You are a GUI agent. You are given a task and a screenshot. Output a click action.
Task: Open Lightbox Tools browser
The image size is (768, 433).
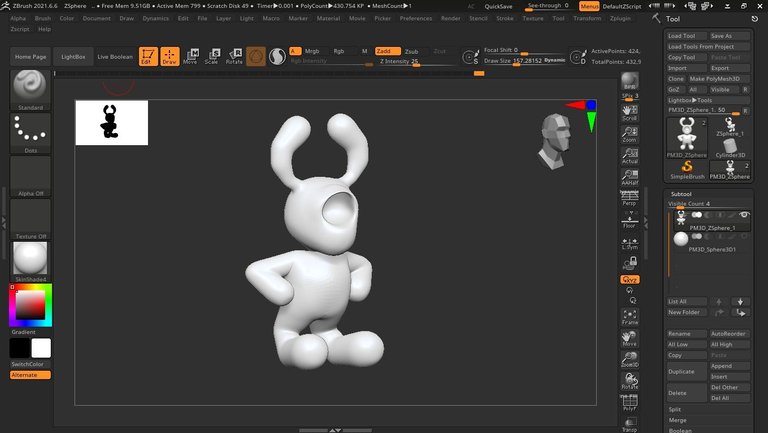coord(708,100)
